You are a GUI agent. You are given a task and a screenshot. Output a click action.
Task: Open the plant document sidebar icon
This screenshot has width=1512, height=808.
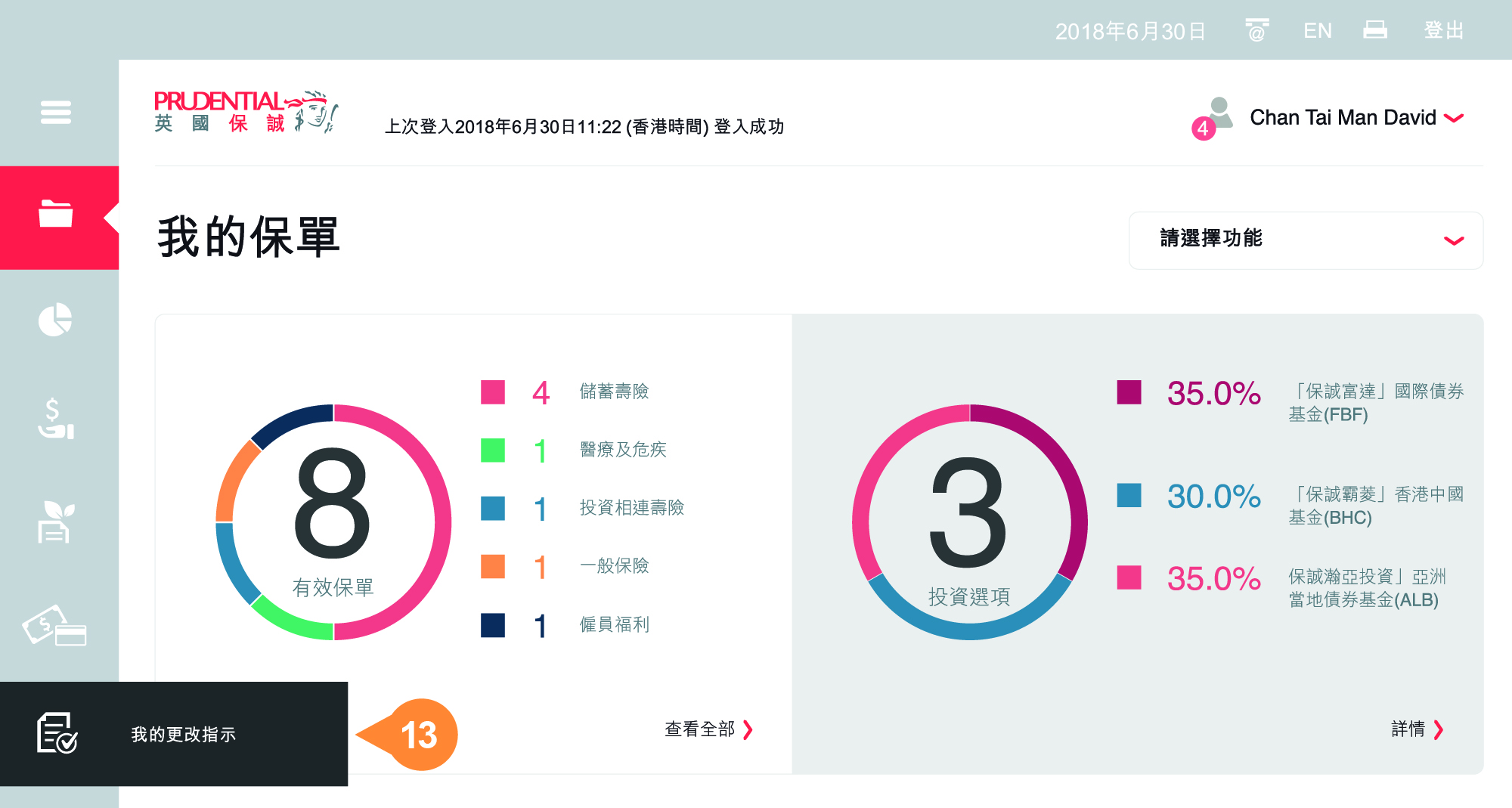(55, 522)
